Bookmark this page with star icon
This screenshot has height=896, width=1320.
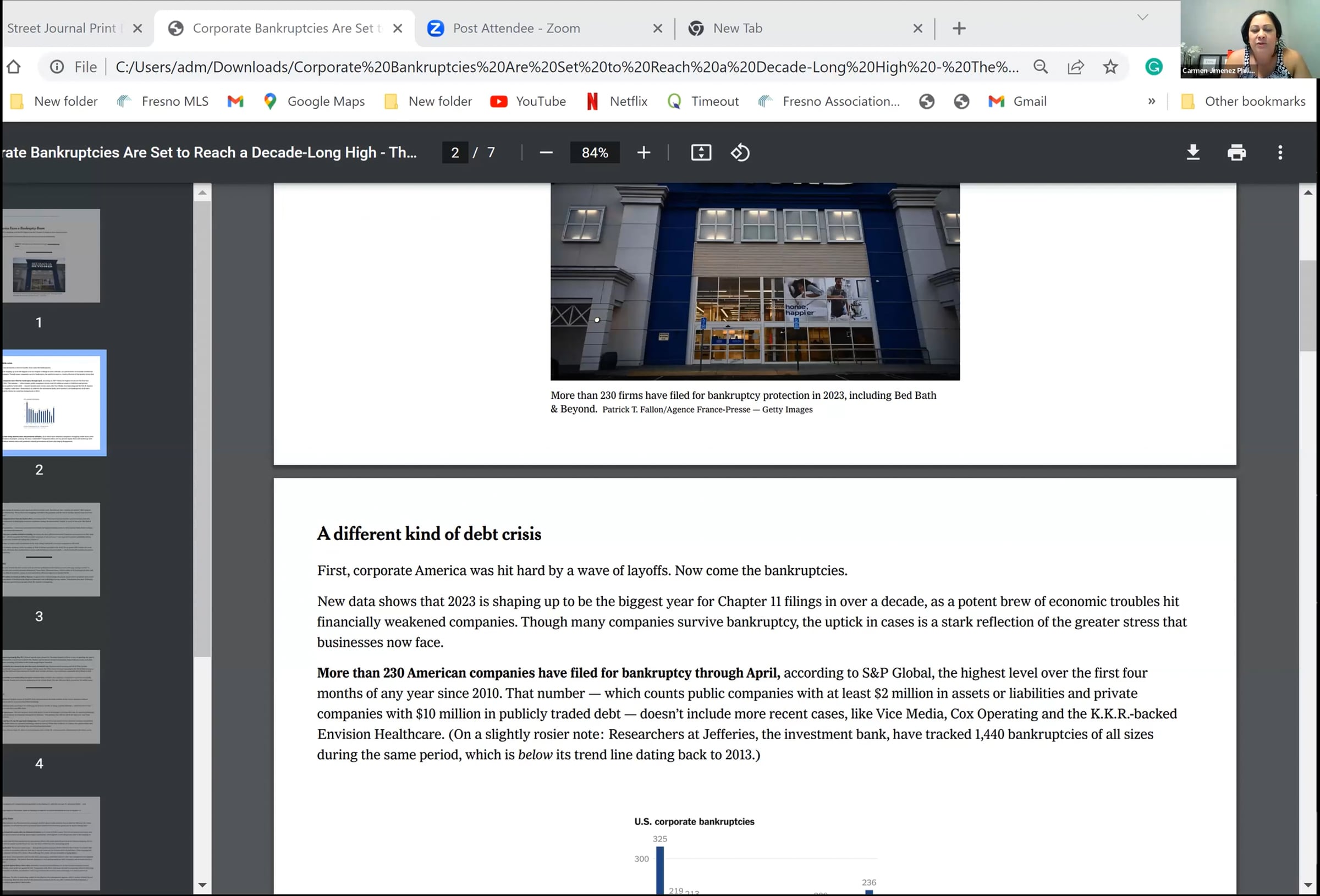tap(1110, 67)
